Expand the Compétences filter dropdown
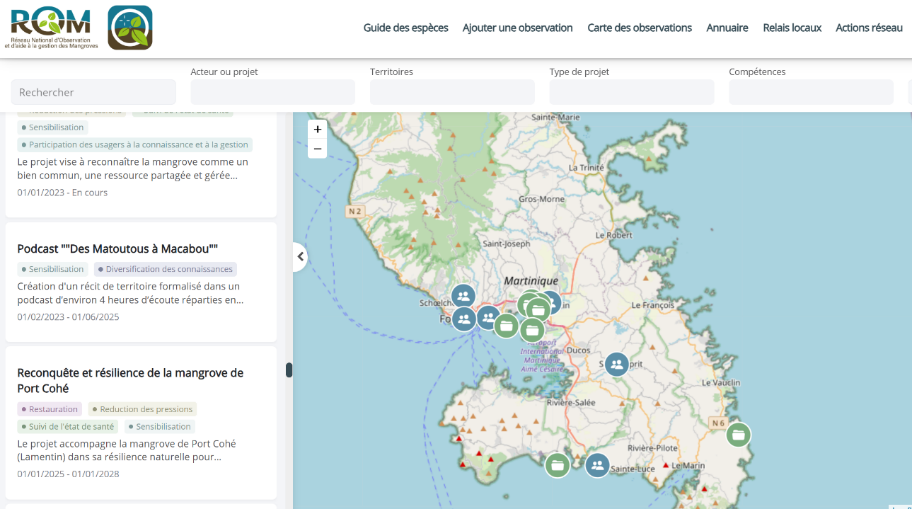 click(x=810, y=92)
